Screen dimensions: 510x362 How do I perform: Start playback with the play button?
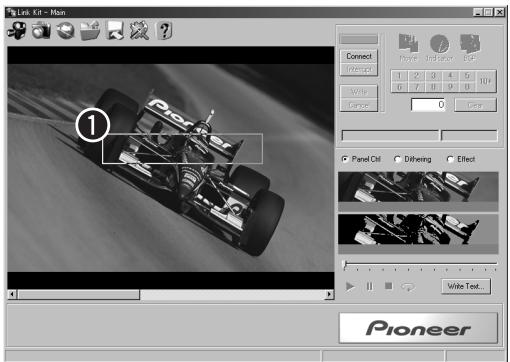350,286
